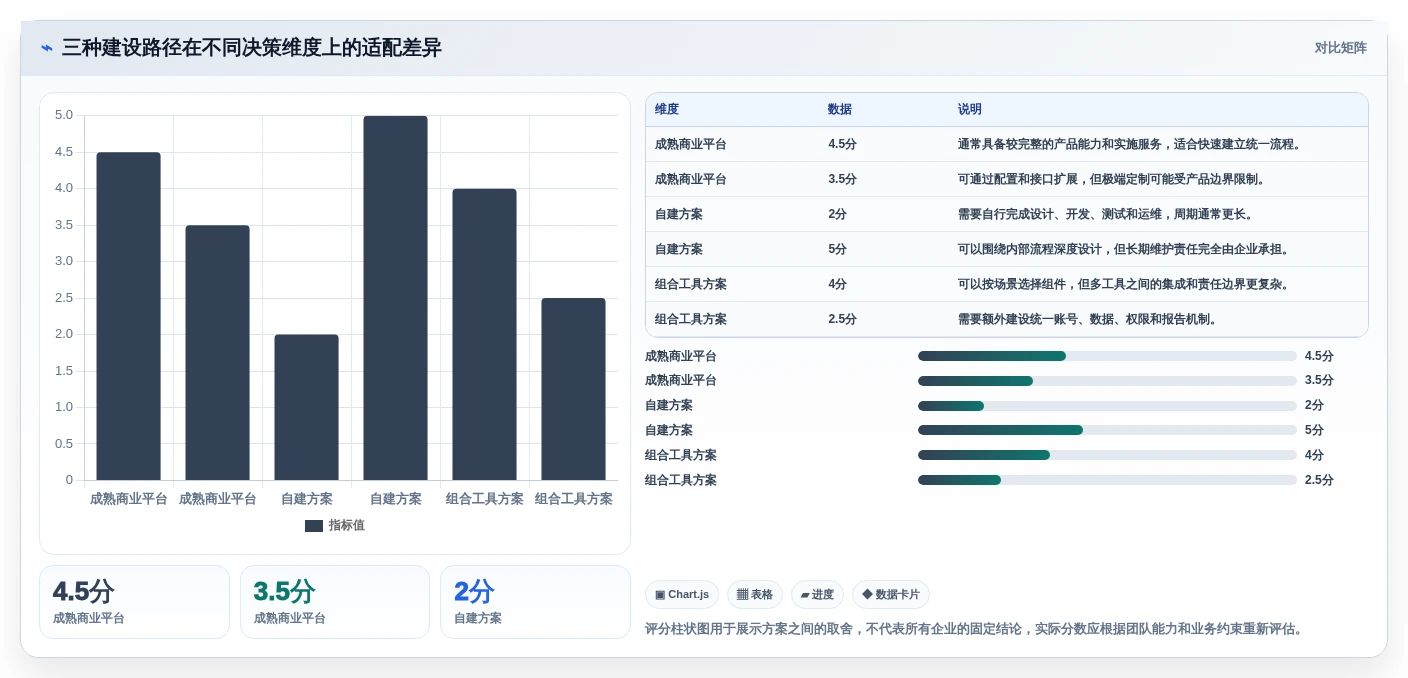Click the 5.0 label on the y-axis

[x=64, y=115]
